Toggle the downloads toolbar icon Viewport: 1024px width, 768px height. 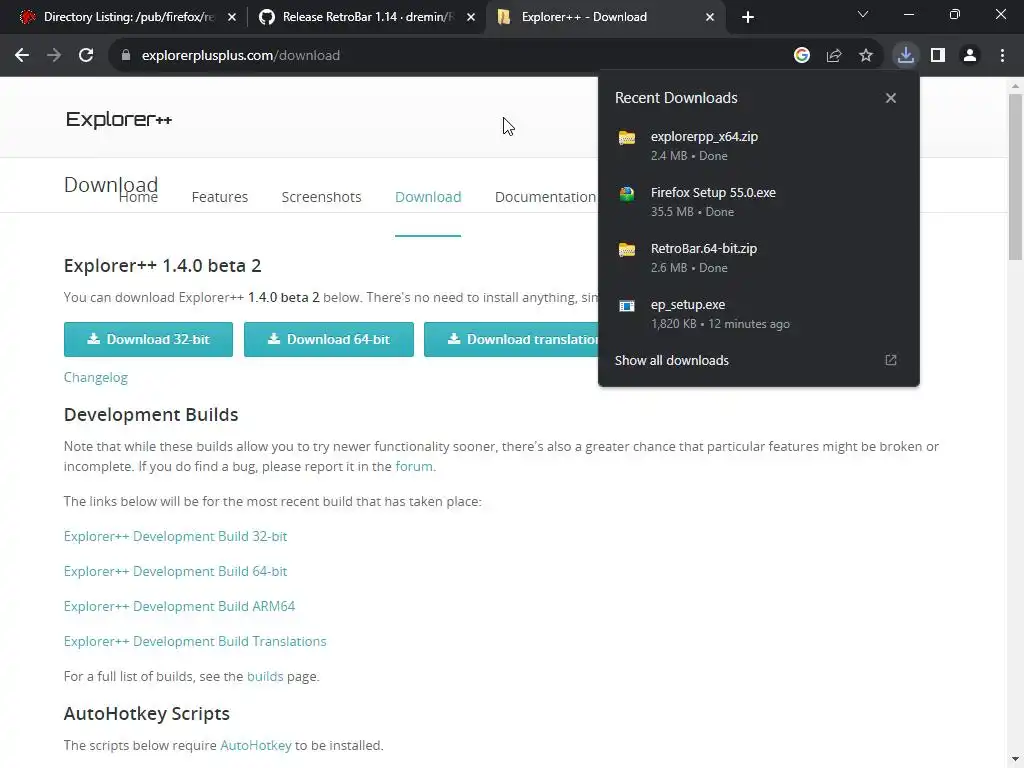pos(906,56)
